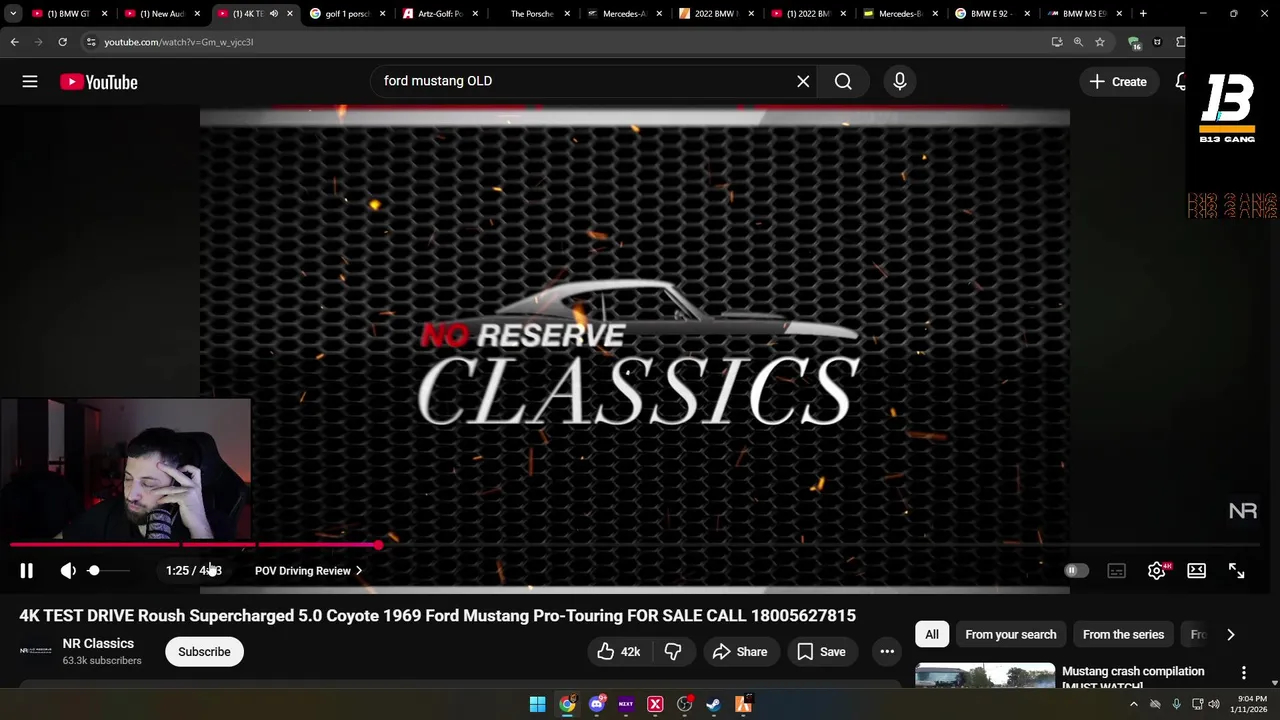
Task: Toggle the autoplay switch
Action: [x=1076, y=571]
